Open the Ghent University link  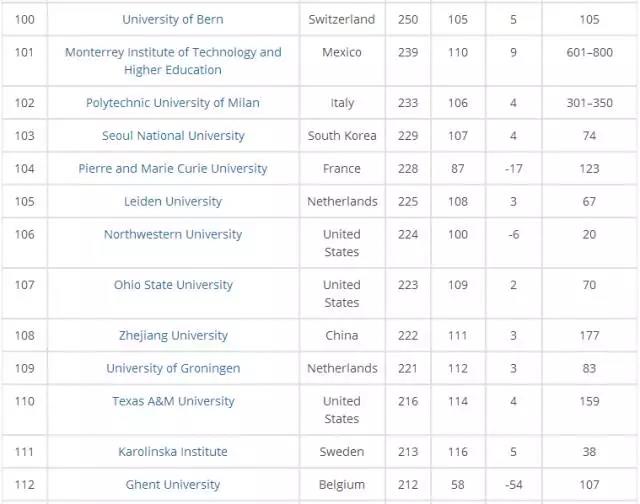point(173,484)
